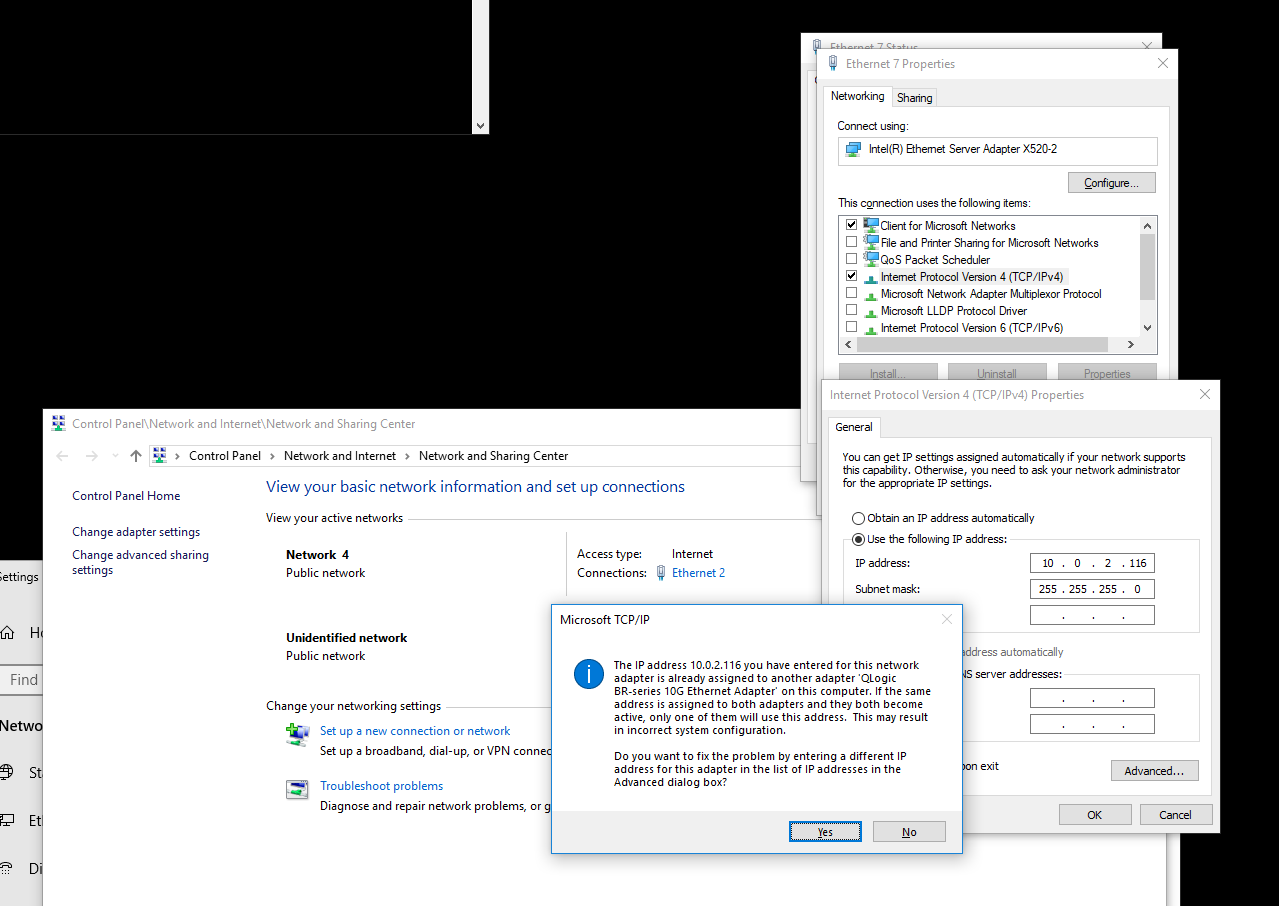
Task: Toggle Client for Microsoft Networks checkbox
Action: click(x=852, y=225)
